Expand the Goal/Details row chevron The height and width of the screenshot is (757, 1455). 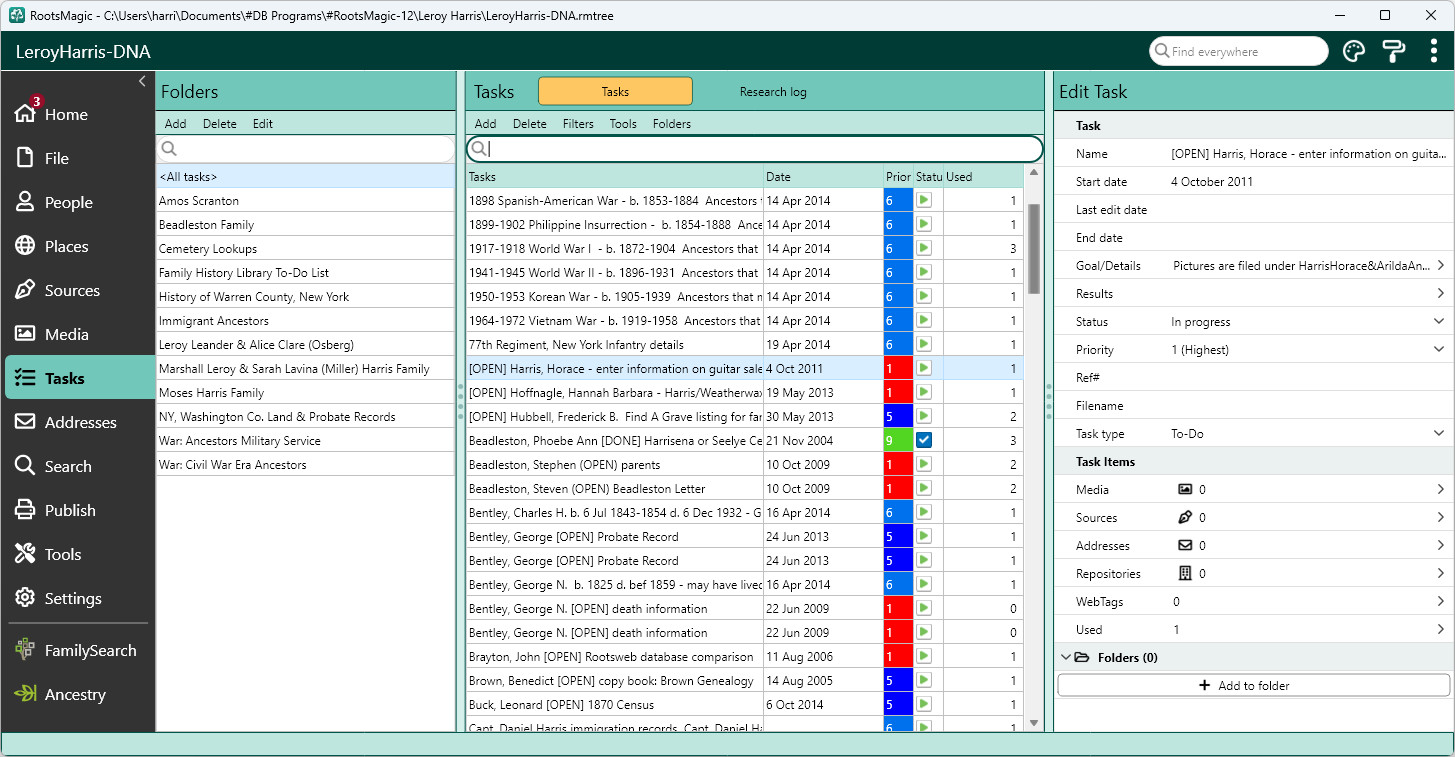(1441, 266)
